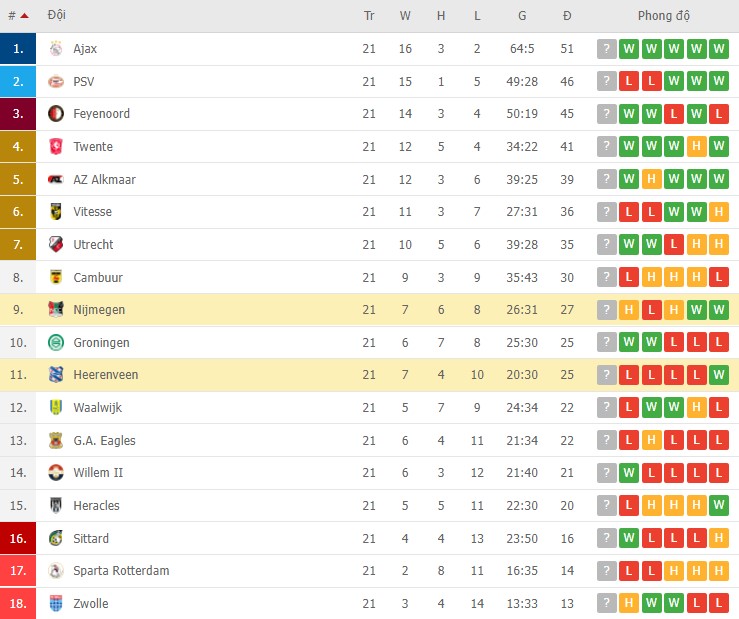Viewport: 739px width, 619px height.
Task: Click the Ajax club logo
Action: pos(56,49)
